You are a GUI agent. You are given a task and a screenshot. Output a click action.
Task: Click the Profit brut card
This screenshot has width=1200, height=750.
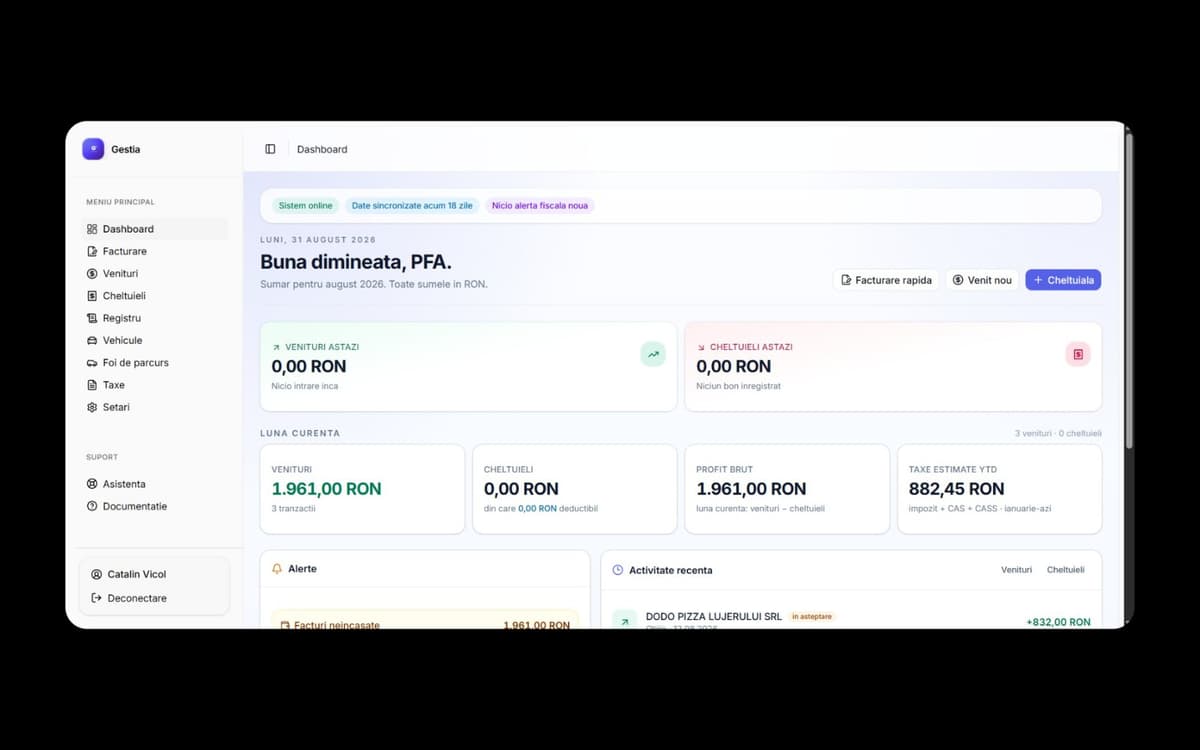pos(787,489)
